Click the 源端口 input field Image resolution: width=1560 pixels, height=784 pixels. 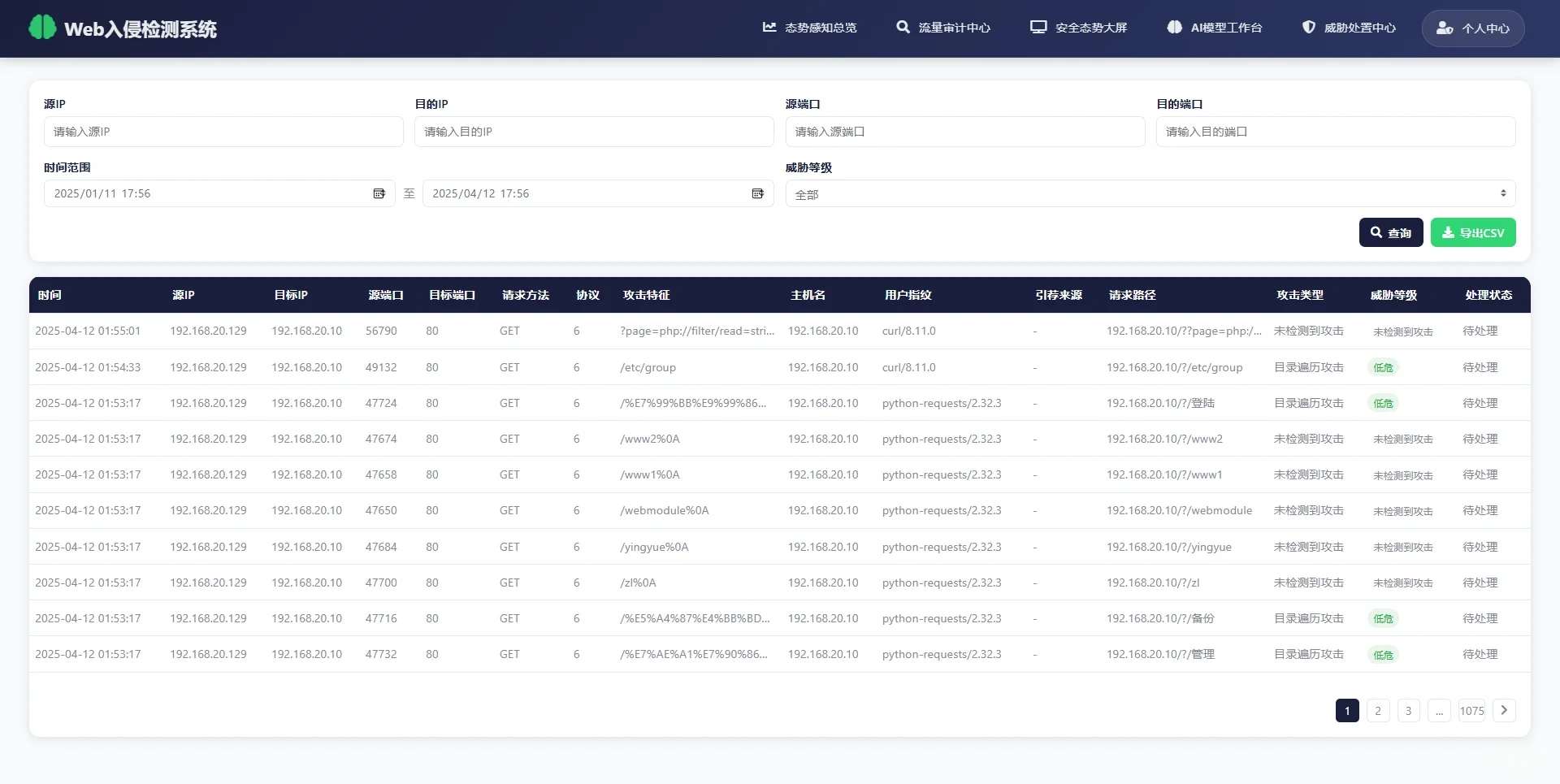point(964,131)
